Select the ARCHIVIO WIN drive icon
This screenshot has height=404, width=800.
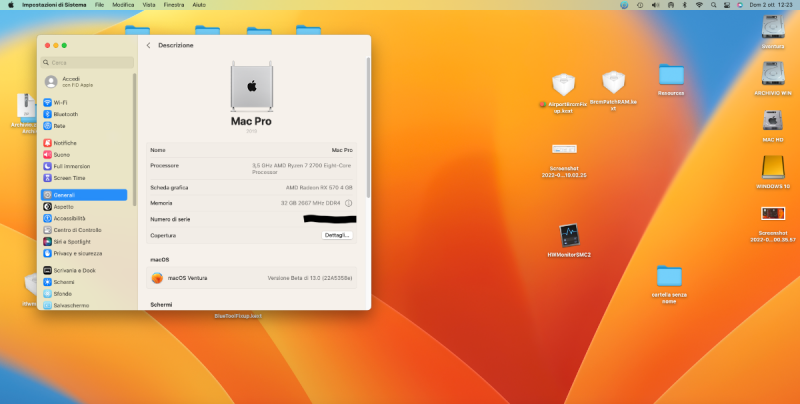pyautogui.click(x=773, y=74)
